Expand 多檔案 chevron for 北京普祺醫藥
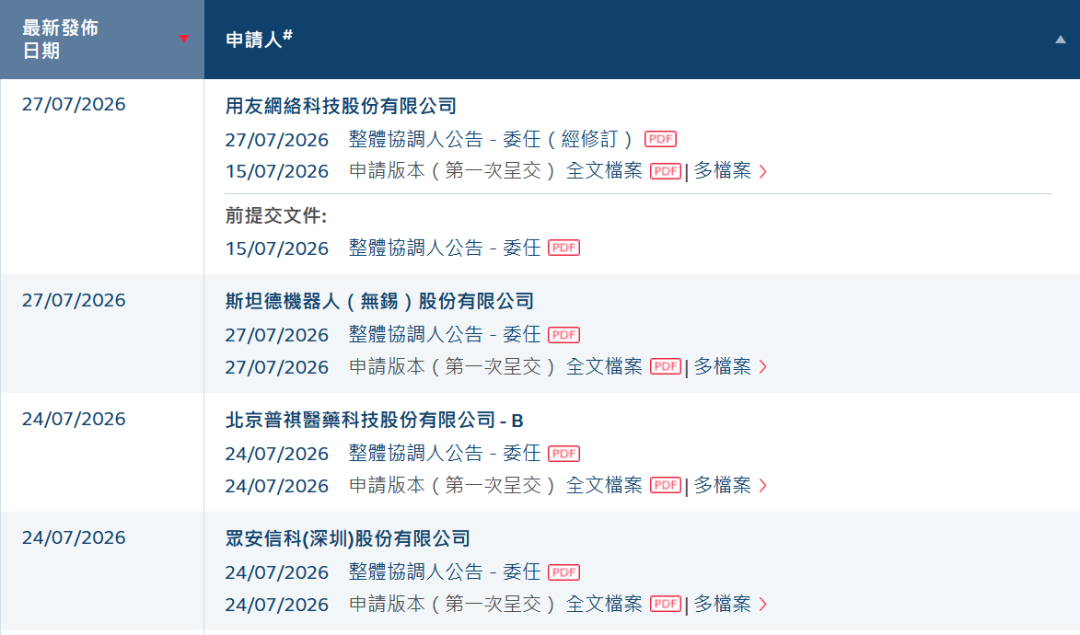The image size is (1080, 635). click(x=763, y=486)
